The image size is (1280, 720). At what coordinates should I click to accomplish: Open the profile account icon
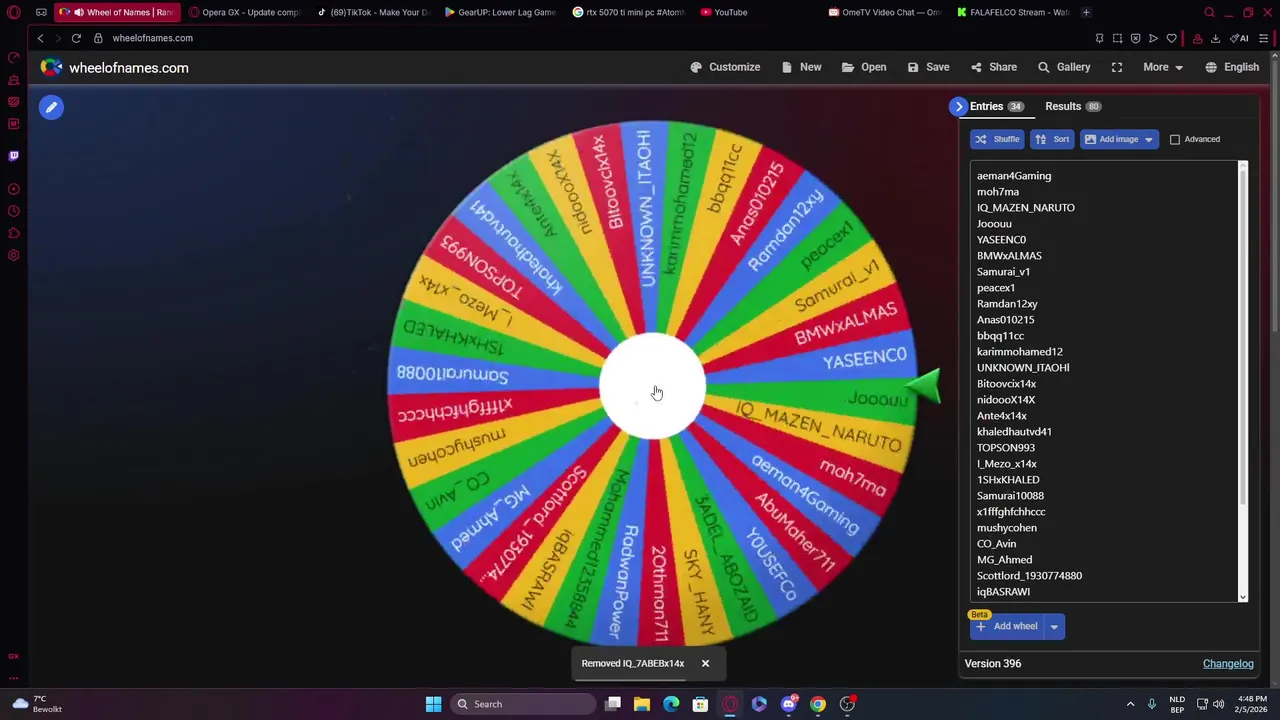[x=1197, y=38]
